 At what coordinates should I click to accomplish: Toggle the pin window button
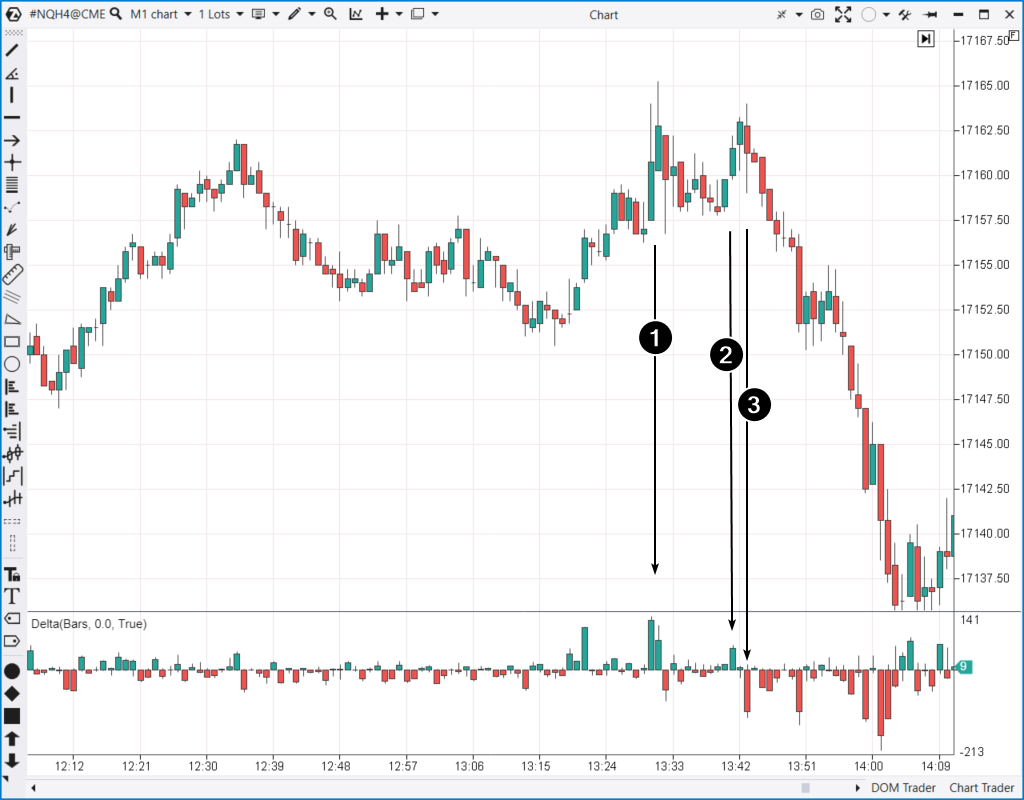pos(930,14)
